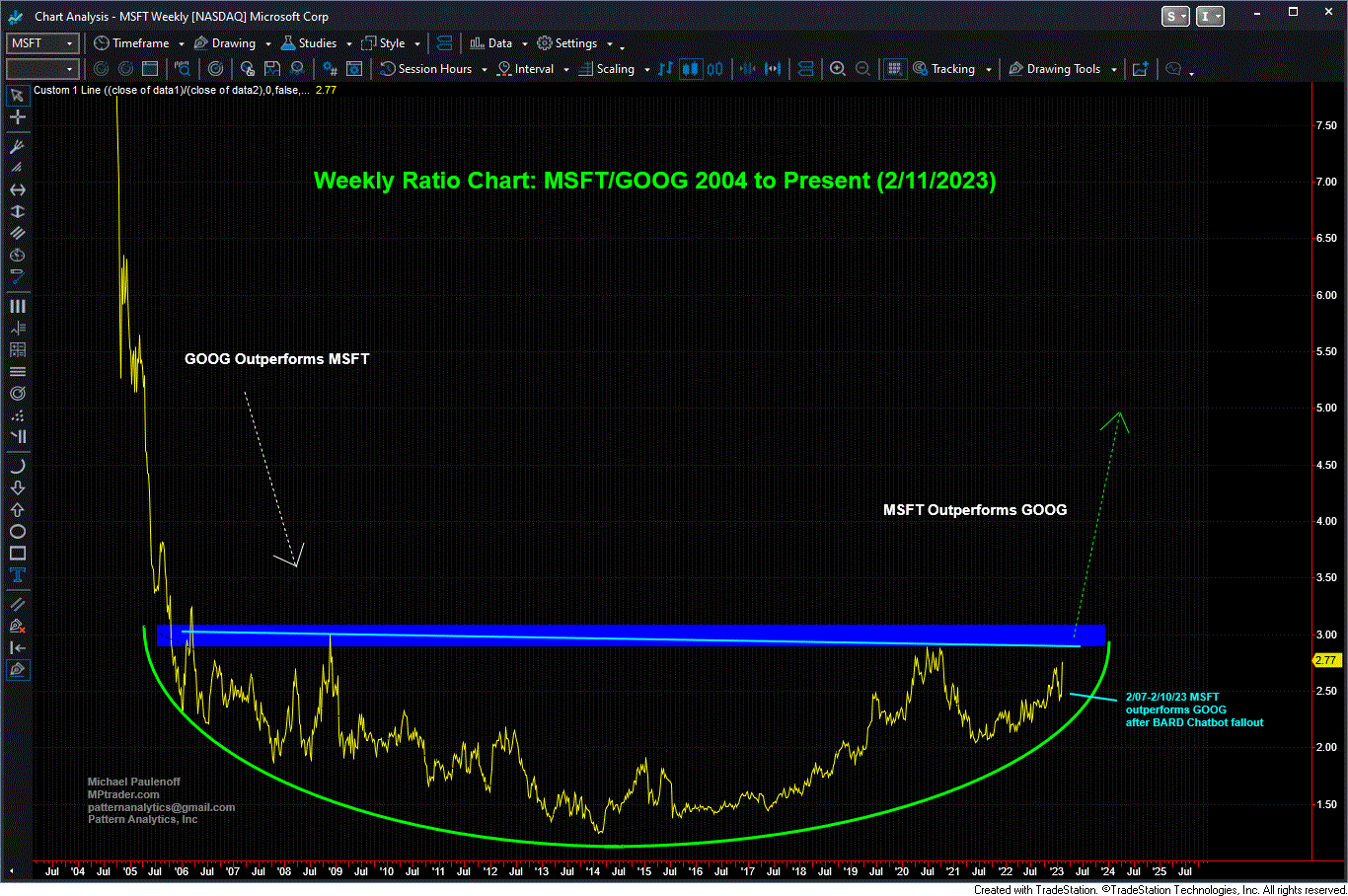This screenshot has height=896, width=1348.
Task: Click the chart scroll left arrow at bottom
Action: pyautogui.click(x=12, y=871)
